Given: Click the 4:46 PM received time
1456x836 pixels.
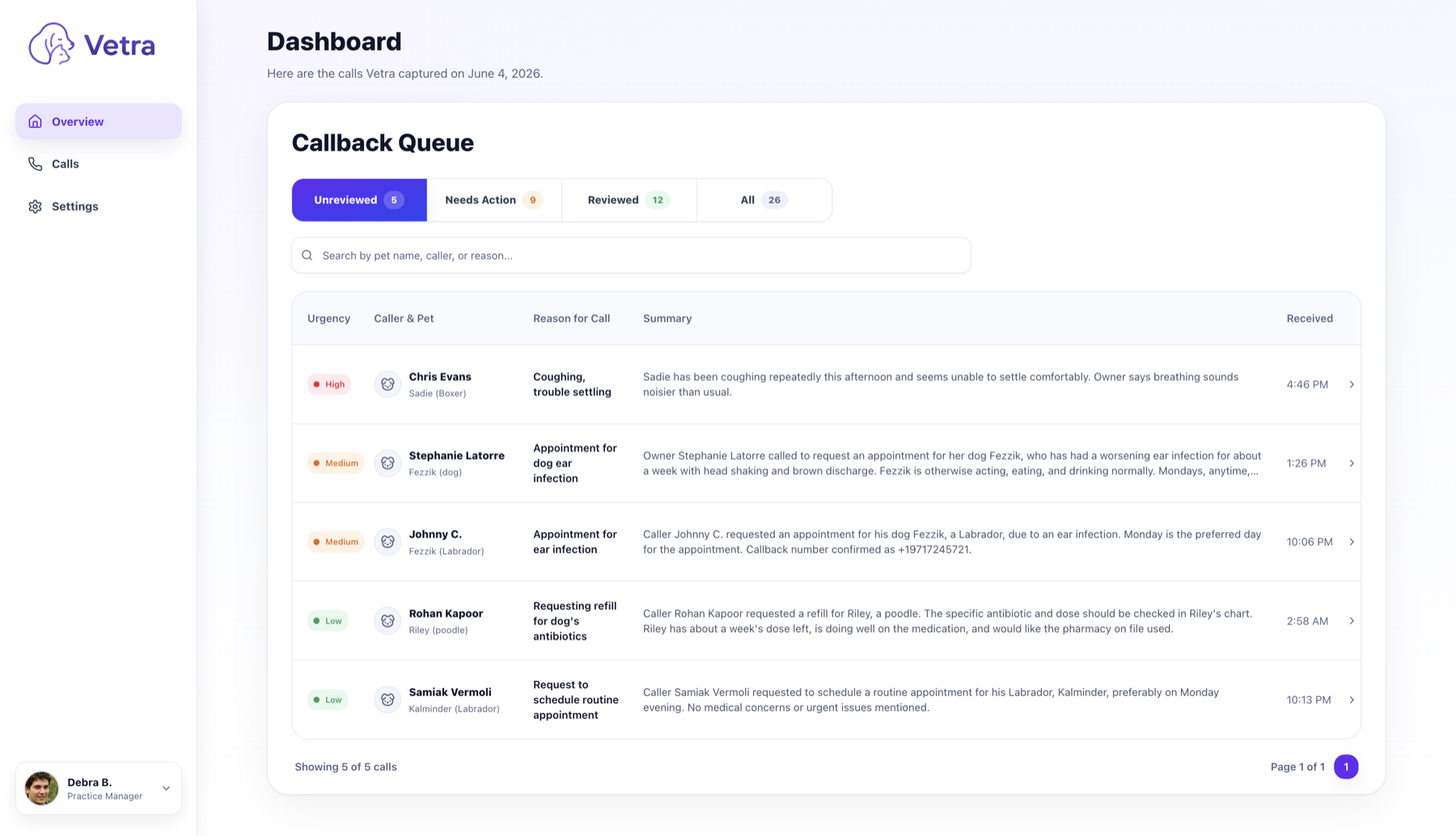Looking at the screenshot, I should tap(1307, 384).
